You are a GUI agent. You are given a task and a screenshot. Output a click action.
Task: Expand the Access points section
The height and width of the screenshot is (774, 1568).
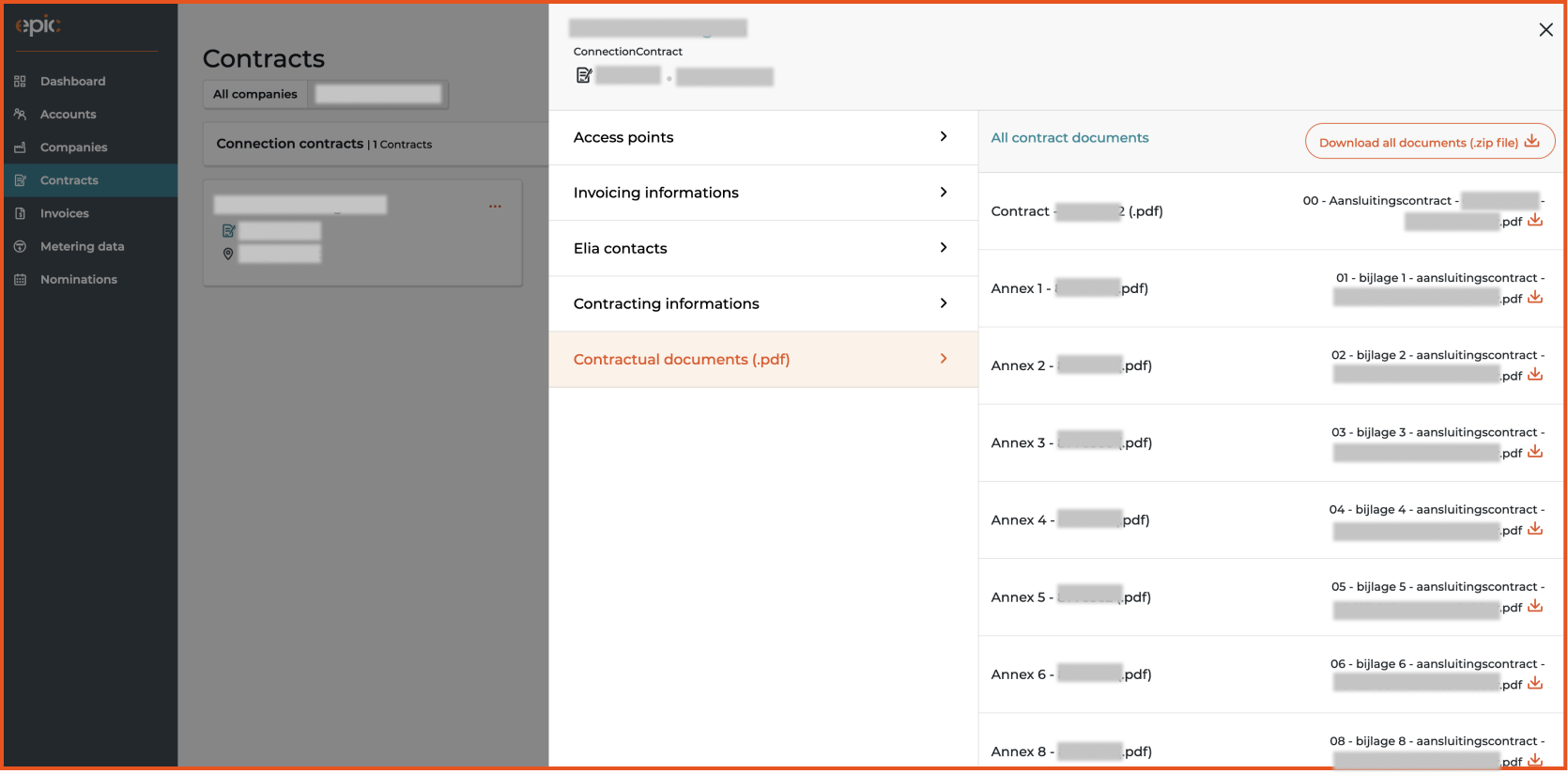tap(763, 138)
